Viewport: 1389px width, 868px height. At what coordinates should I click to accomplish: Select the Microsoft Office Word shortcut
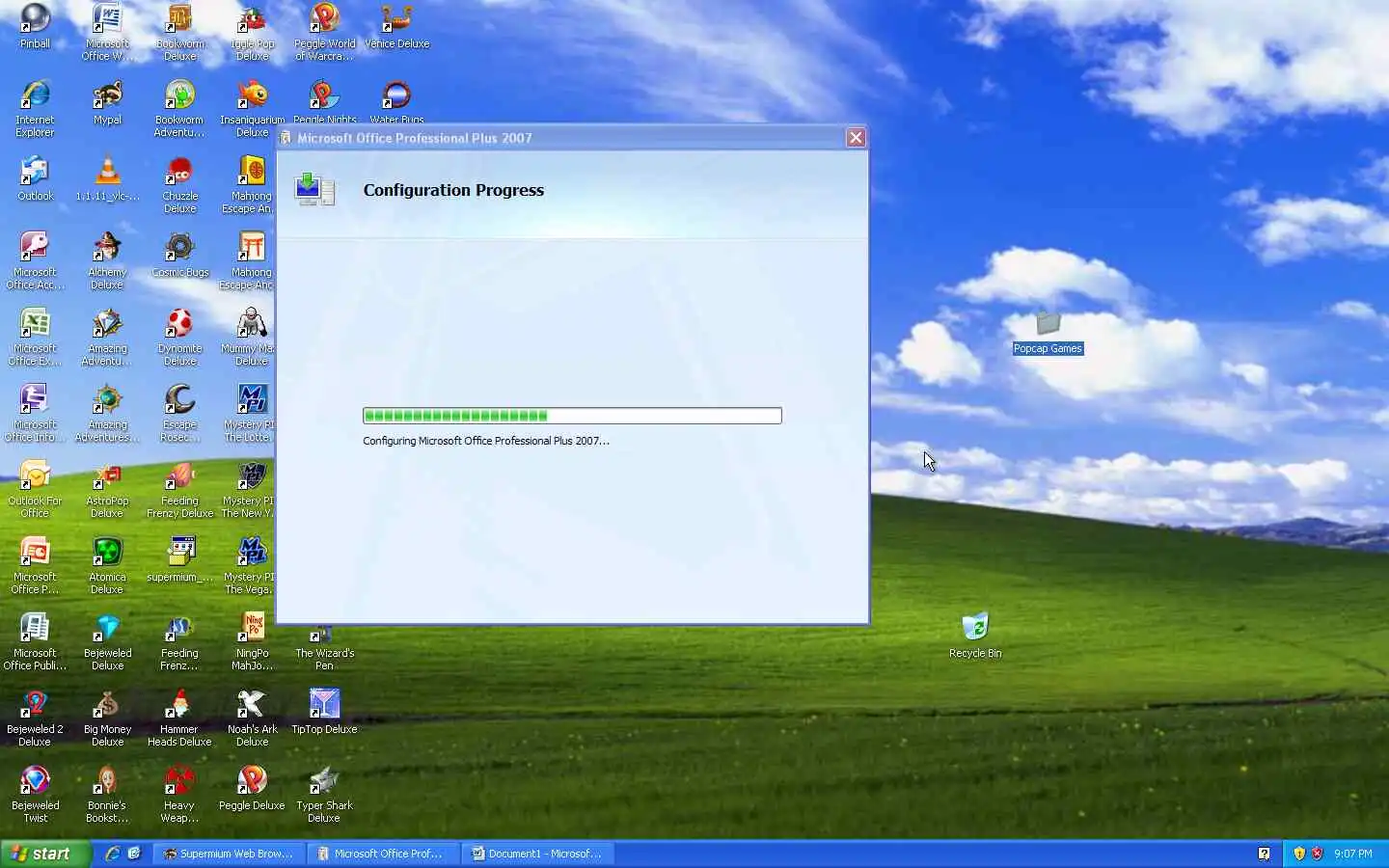(x=107, y=33)
